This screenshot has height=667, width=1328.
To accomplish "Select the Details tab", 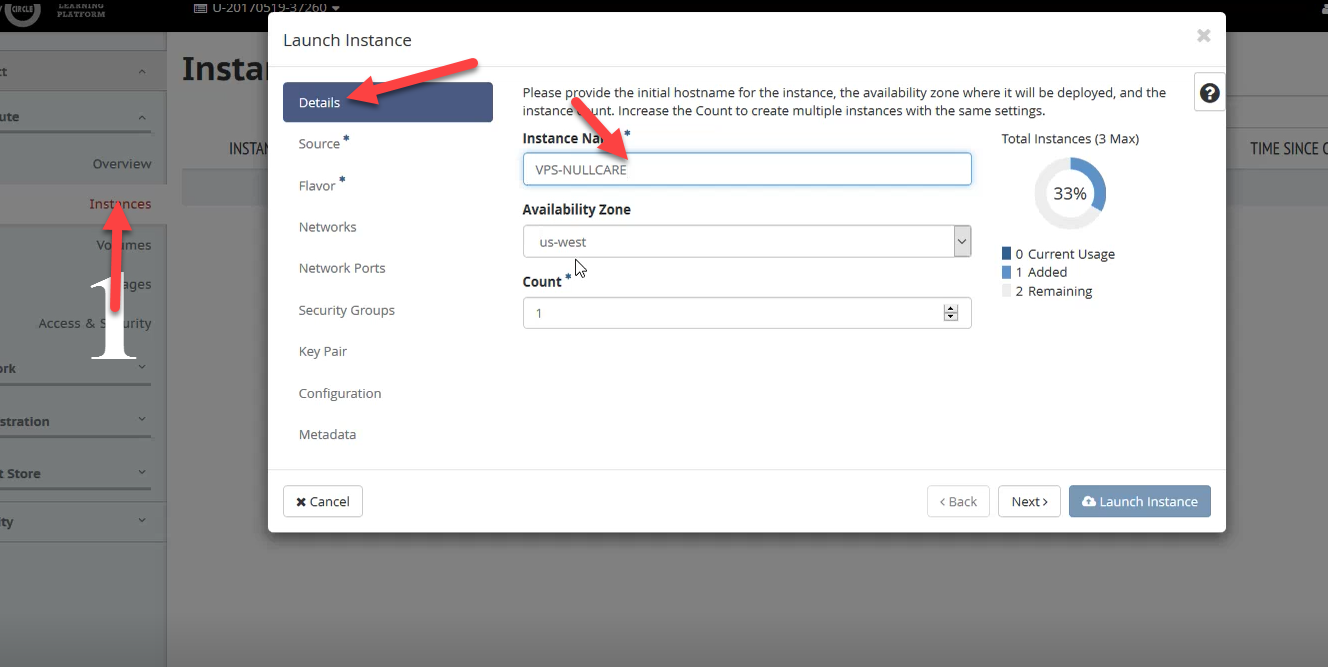I will [387, 102].
